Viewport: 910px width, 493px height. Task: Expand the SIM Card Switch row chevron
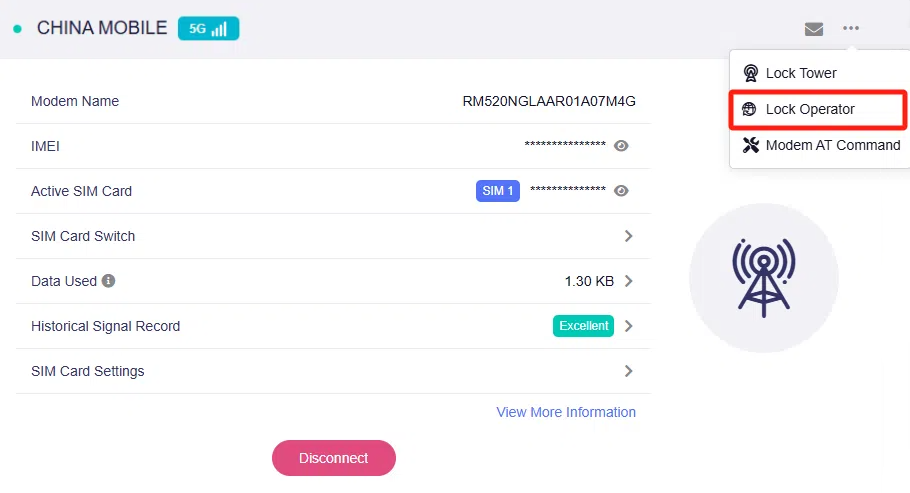[629, 236]
